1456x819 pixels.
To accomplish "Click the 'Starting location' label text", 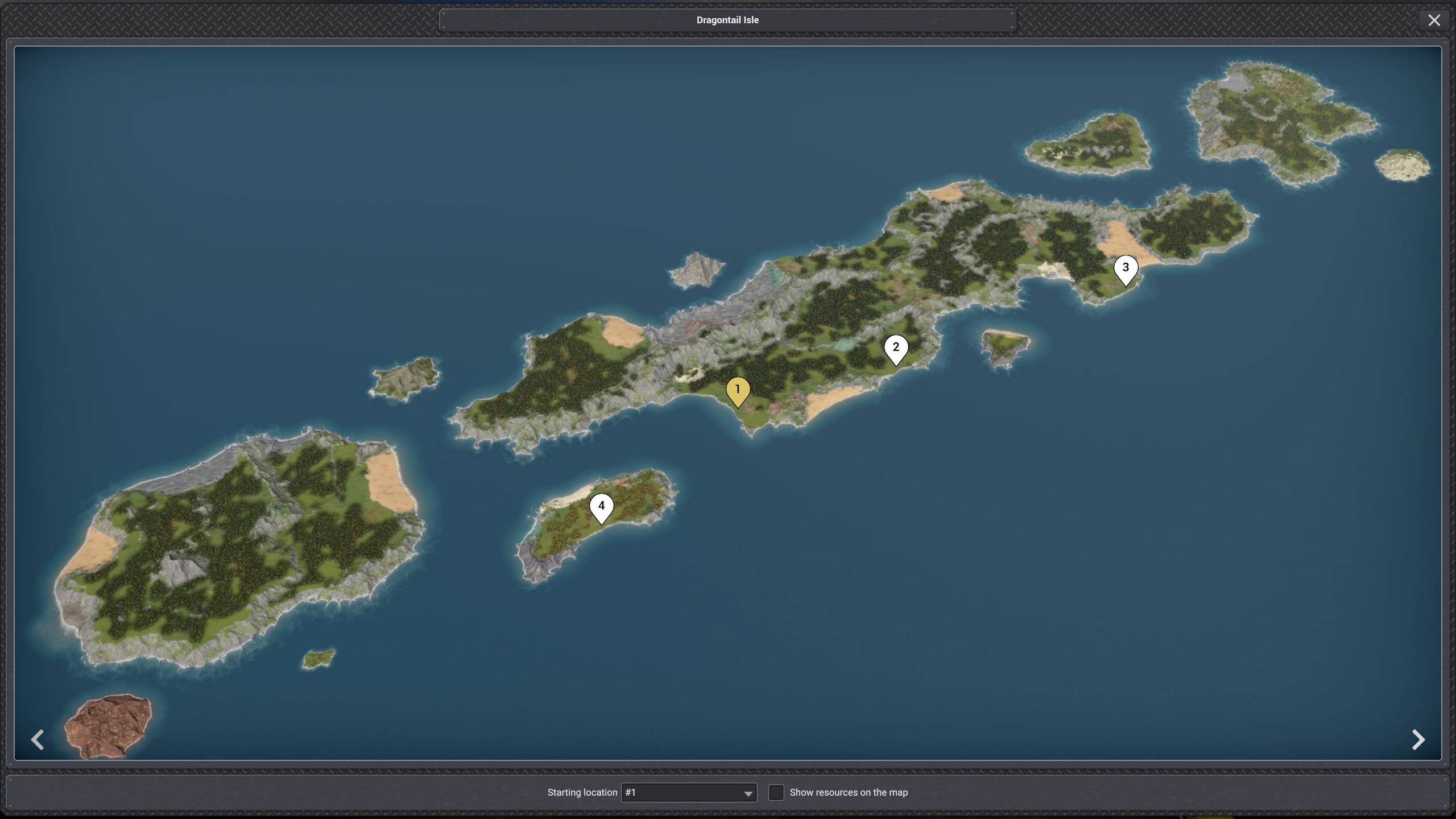I will tap(582, 792).
